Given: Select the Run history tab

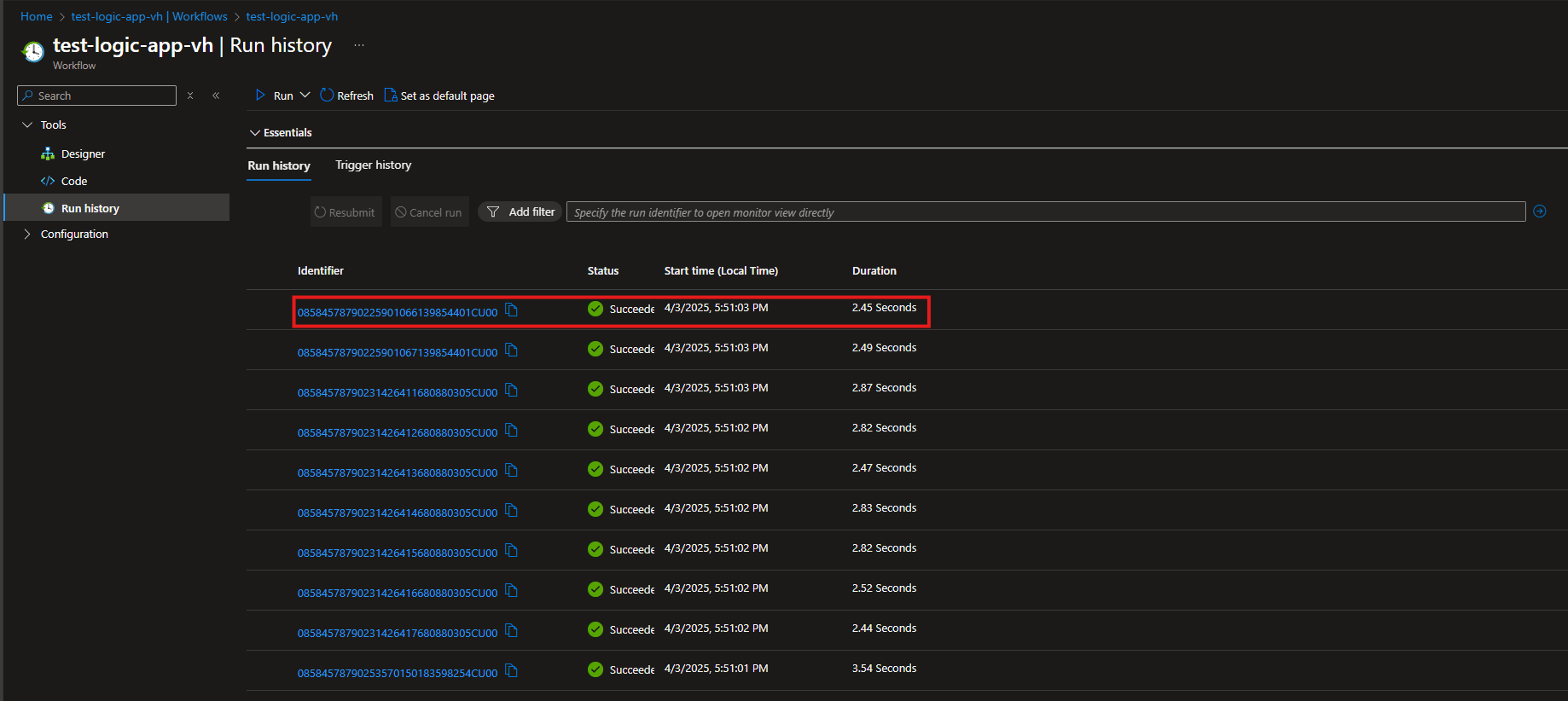Looking at the screenshot, I should (279, 166).
